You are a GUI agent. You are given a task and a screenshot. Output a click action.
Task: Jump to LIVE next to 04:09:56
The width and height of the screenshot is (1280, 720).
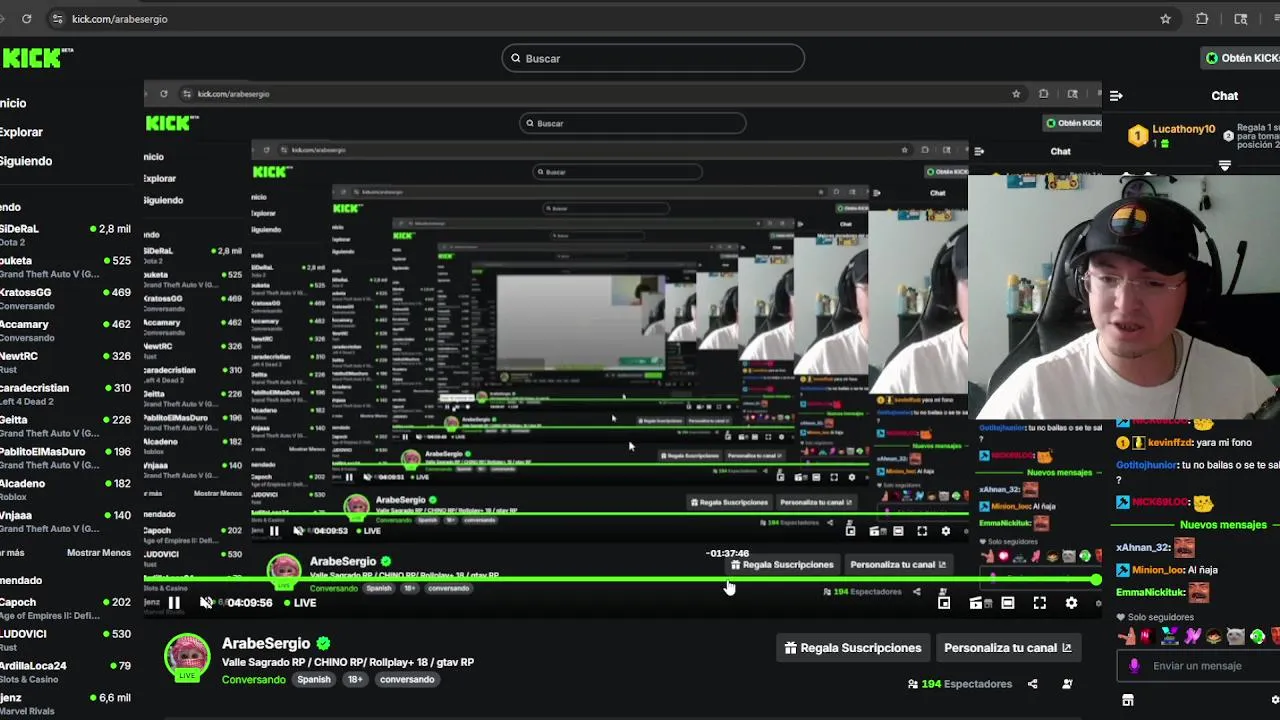[x=299, y=603]
